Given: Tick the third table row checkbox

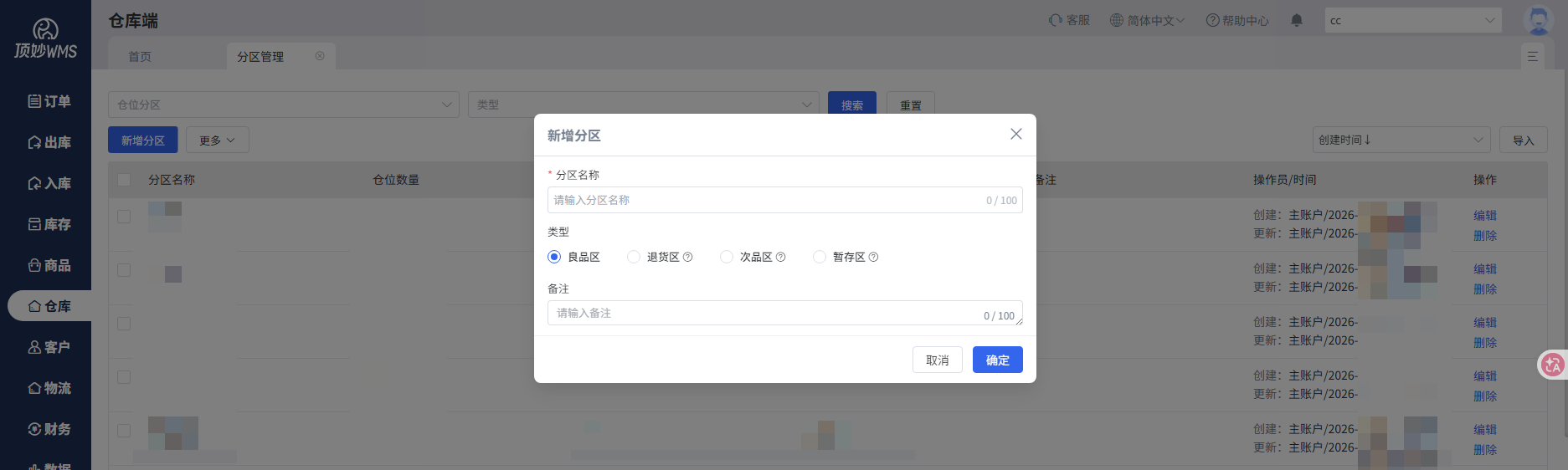Looking at the screenshot, I should pos(124,324).
